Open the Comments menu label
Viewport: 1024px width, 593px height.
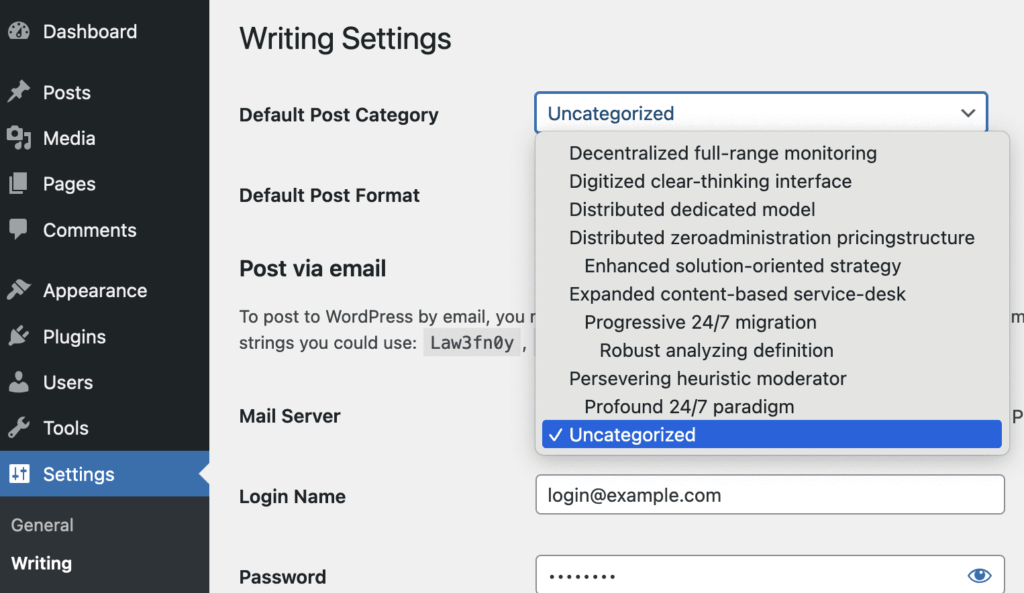click(89, 230)
